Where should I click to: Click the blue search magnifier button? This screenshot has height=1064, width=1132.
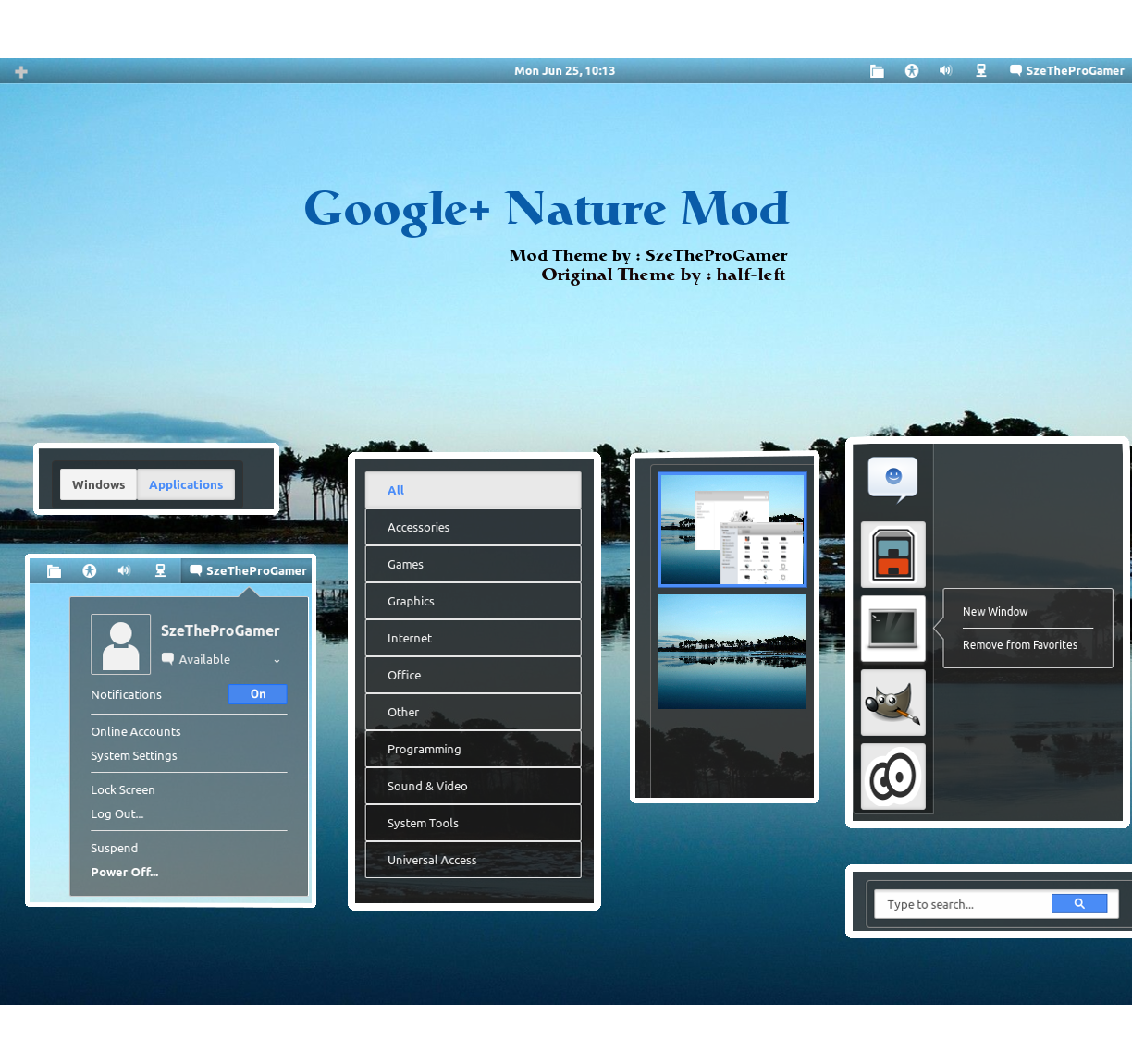[1079, 904]
